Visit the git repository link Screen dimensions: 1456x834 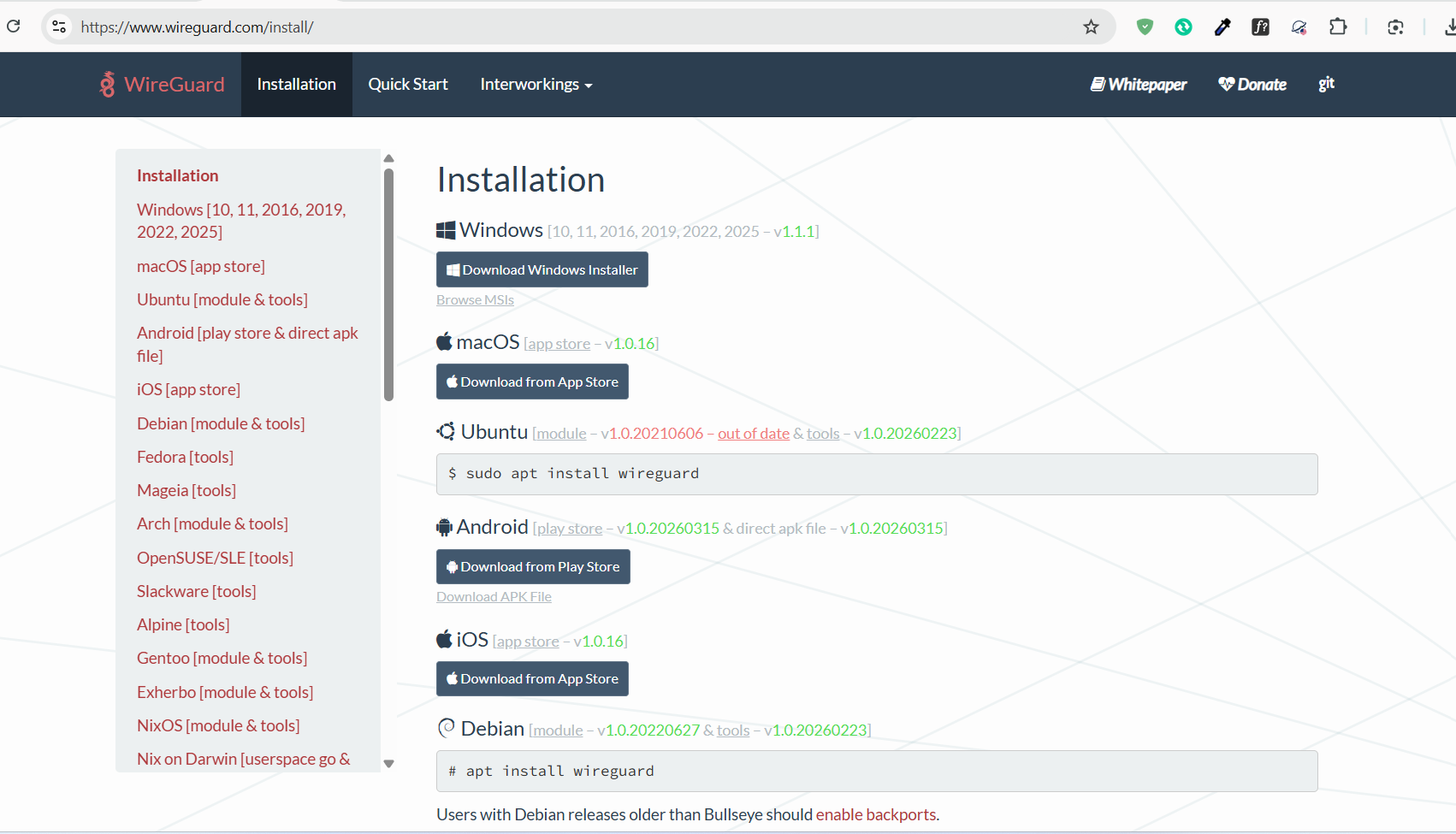click(x=1327, y=84)
